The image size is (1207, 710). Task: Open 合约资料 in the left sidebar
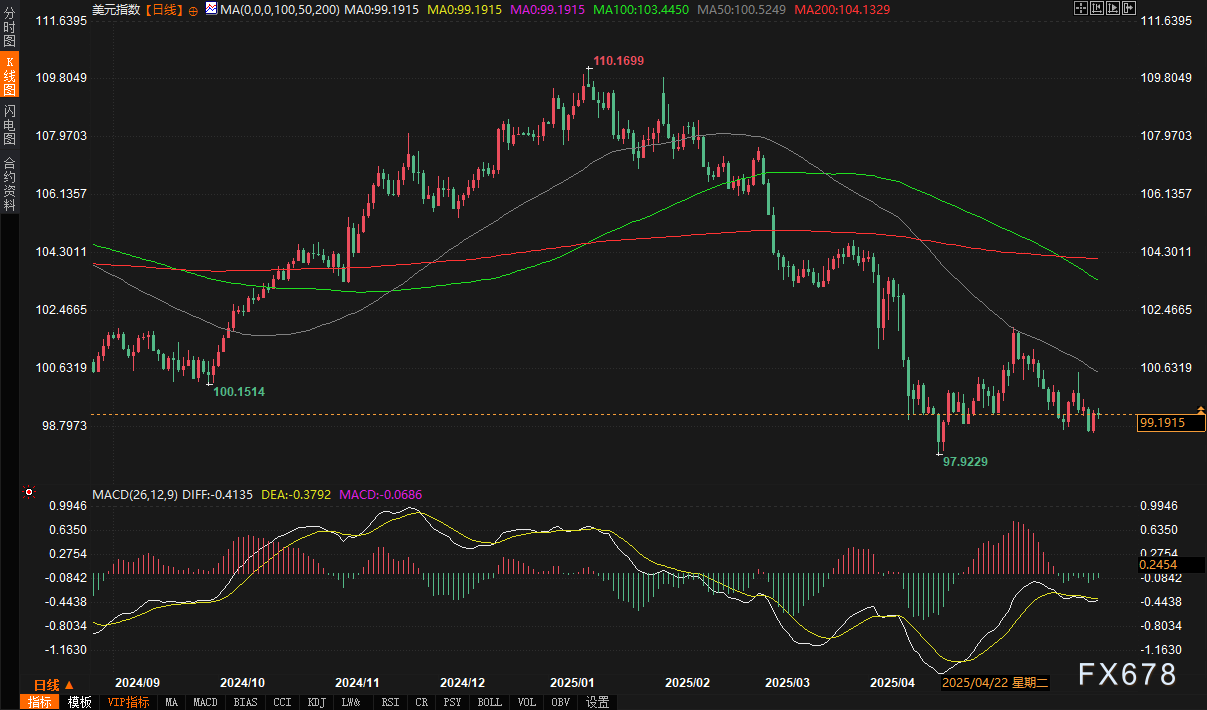9,184
